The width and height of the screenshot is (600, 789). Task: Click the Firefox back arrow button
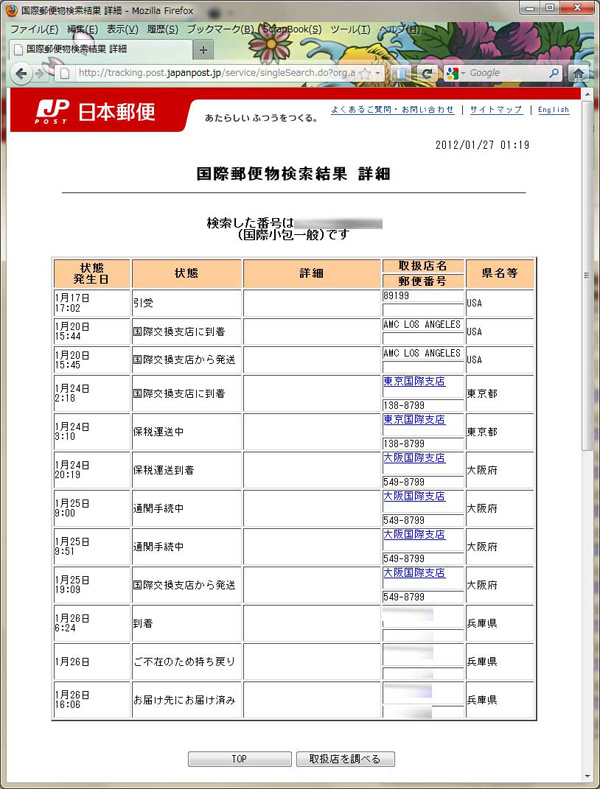(21, 73)
